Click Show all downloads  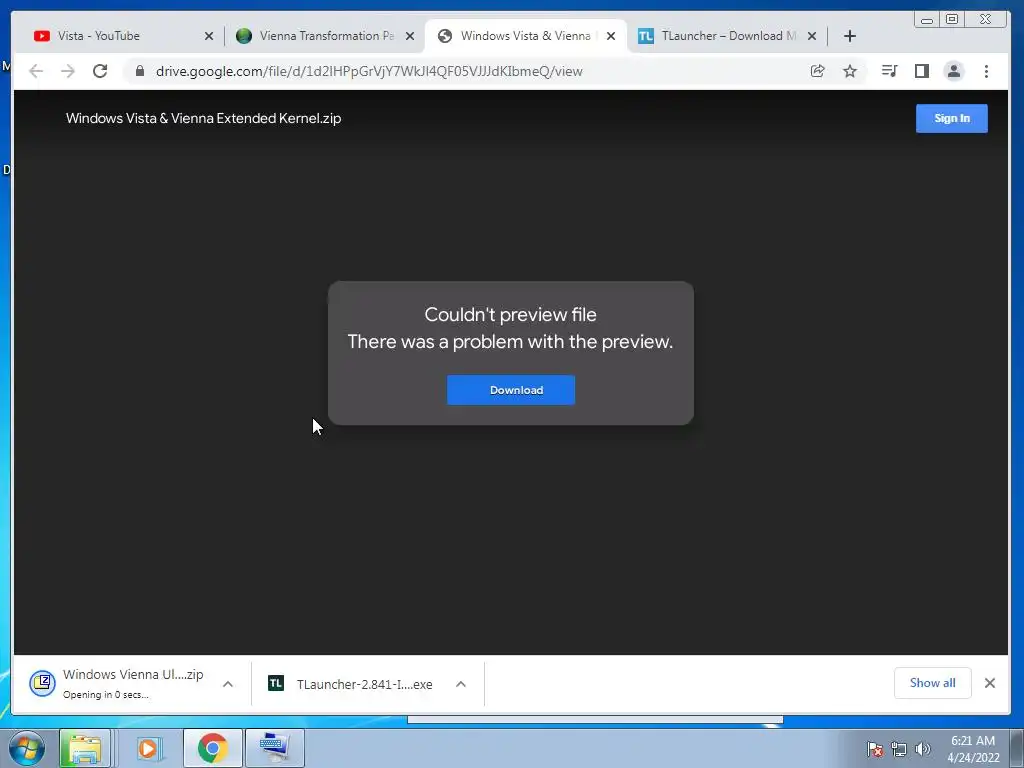coord(933,683)
